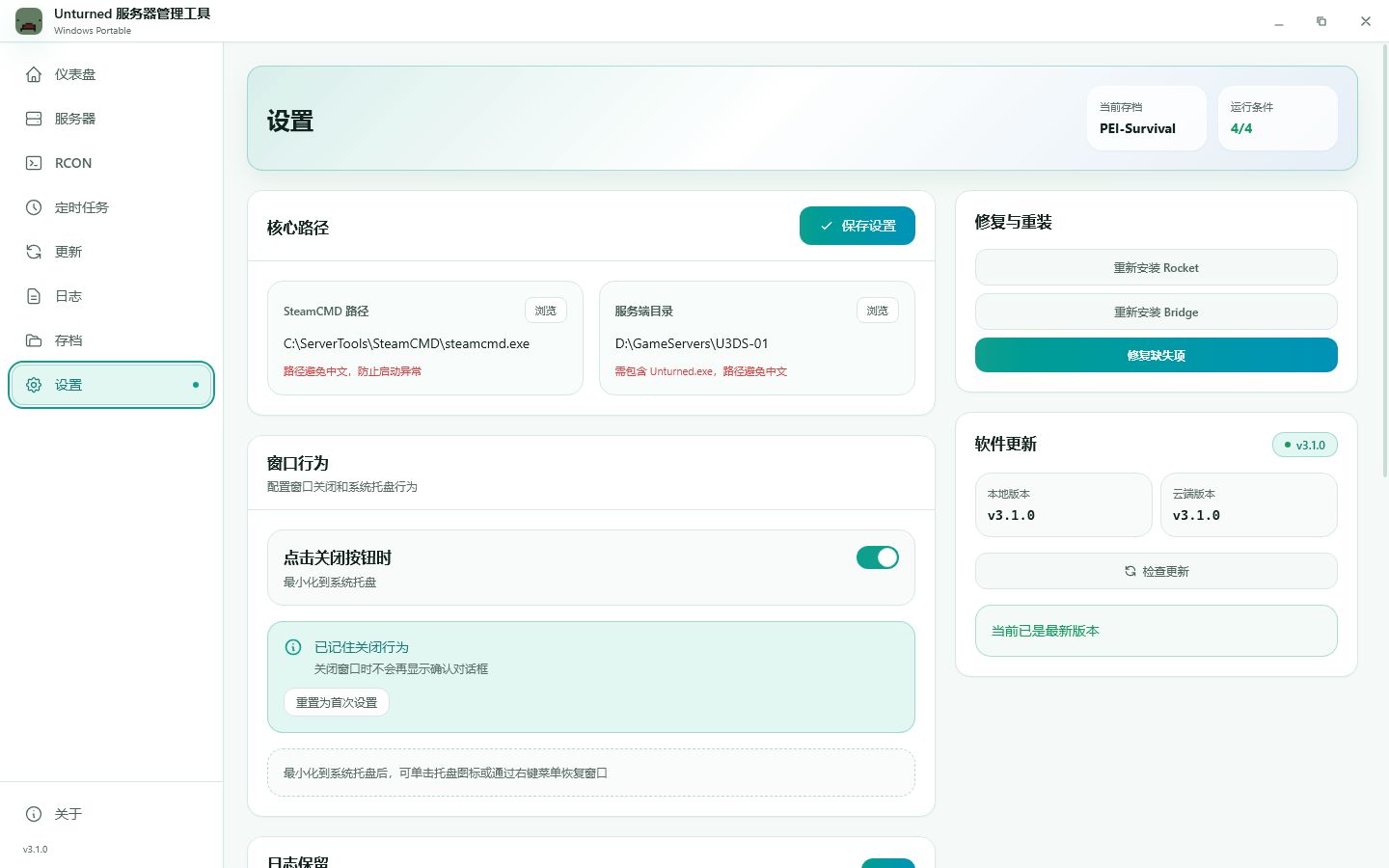Click the home icon beside 仪表盘
The height and width of the screenshot is (868, 1389).
(x=34, y=74)
